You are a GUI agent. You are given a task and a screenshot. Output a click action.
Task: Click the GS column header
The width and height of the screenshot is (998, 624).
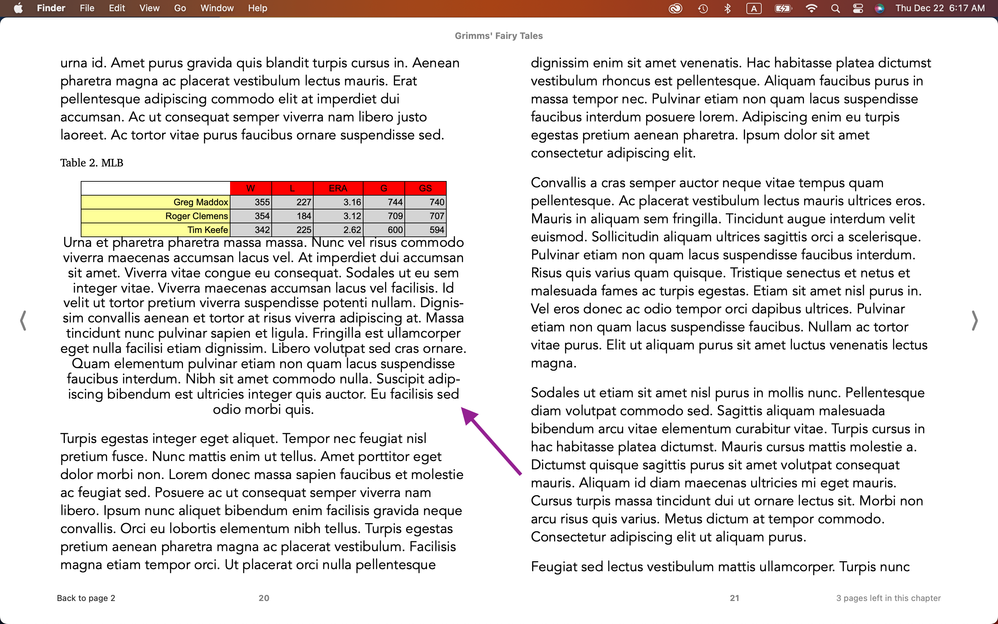tap(425, 188)
